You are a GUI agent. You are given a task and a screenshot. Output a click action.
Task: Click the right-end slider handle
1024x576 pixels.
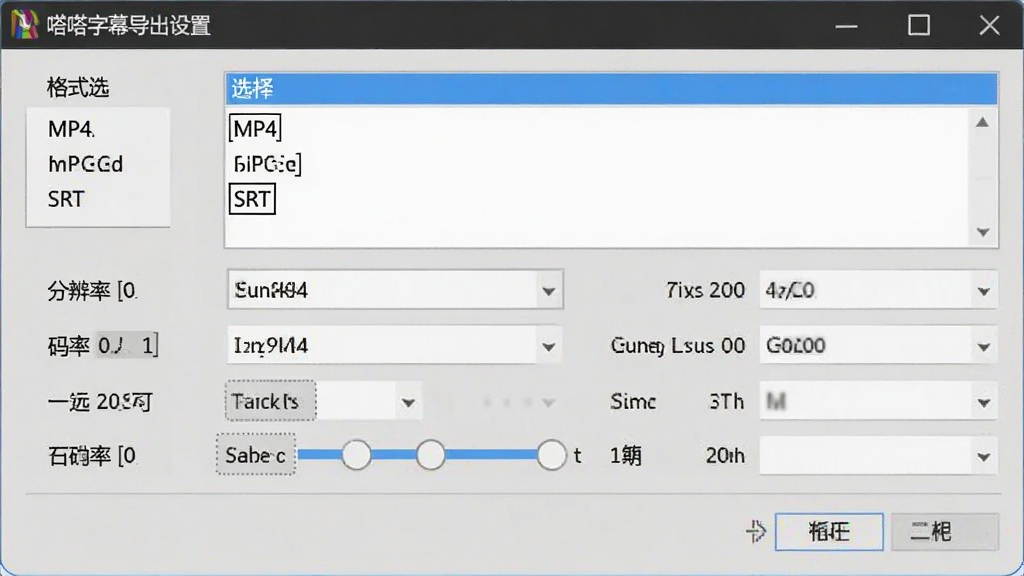tap(552, 455)
